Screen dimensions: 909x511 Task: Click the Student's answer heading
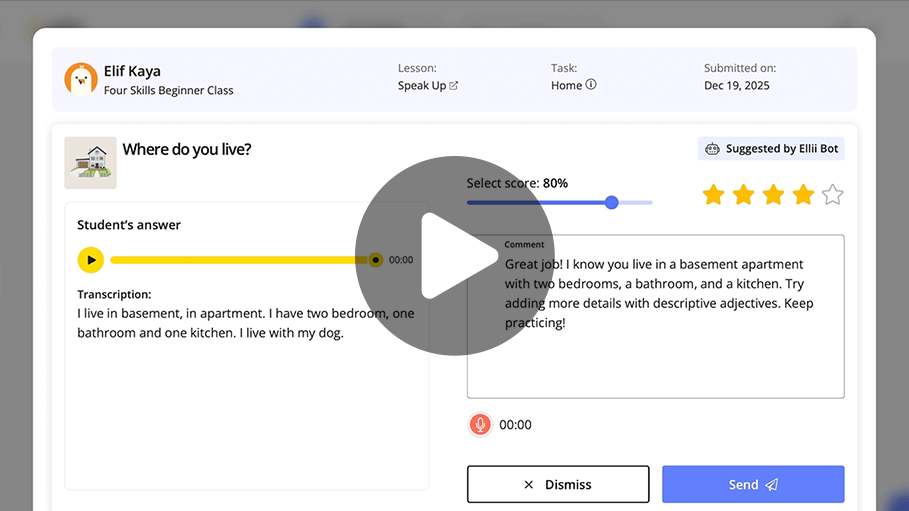(129, 225)
